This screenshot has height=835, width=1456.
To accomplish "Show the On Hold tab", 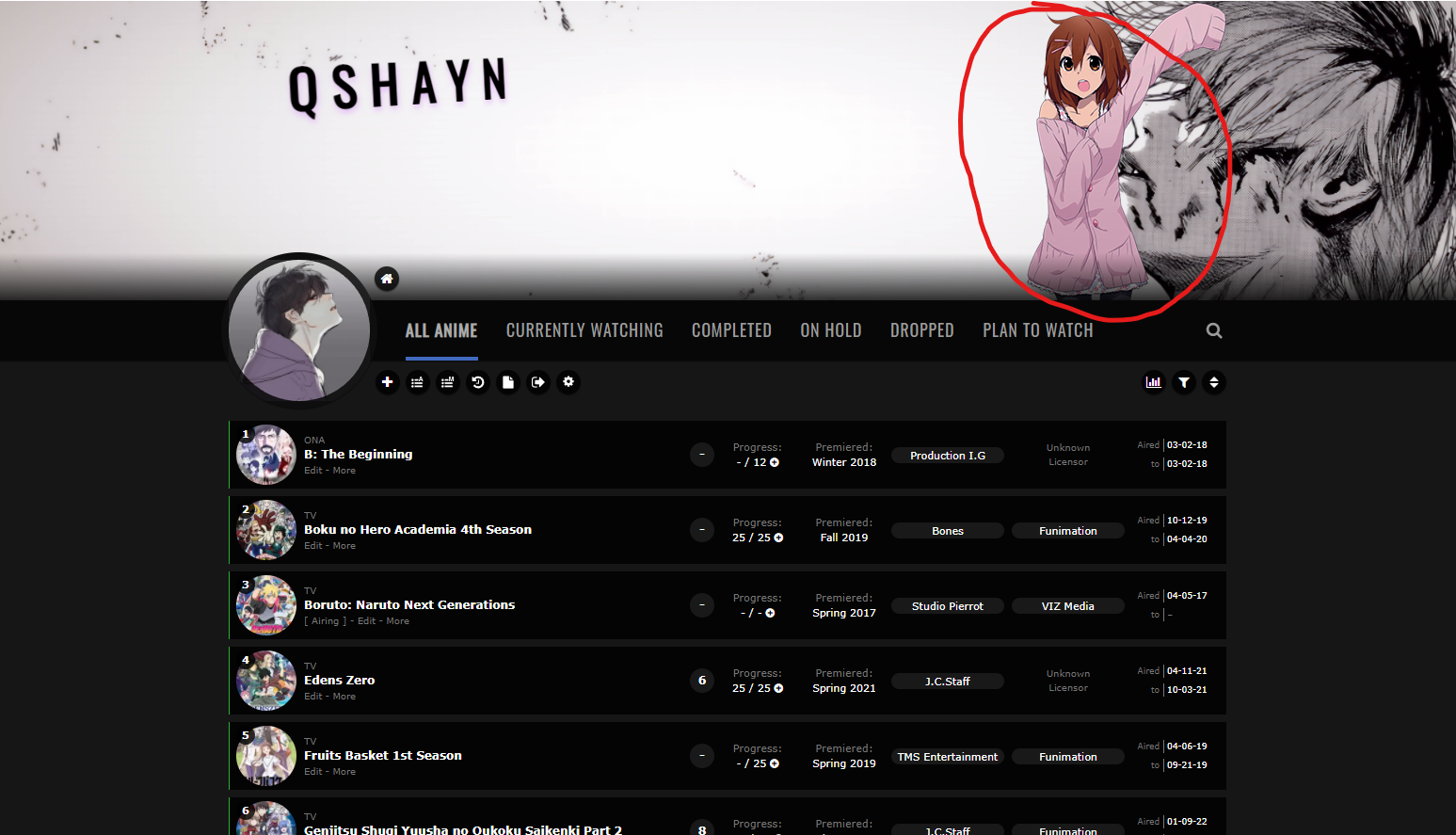I will pyautogui.click(x=831, y=330).
